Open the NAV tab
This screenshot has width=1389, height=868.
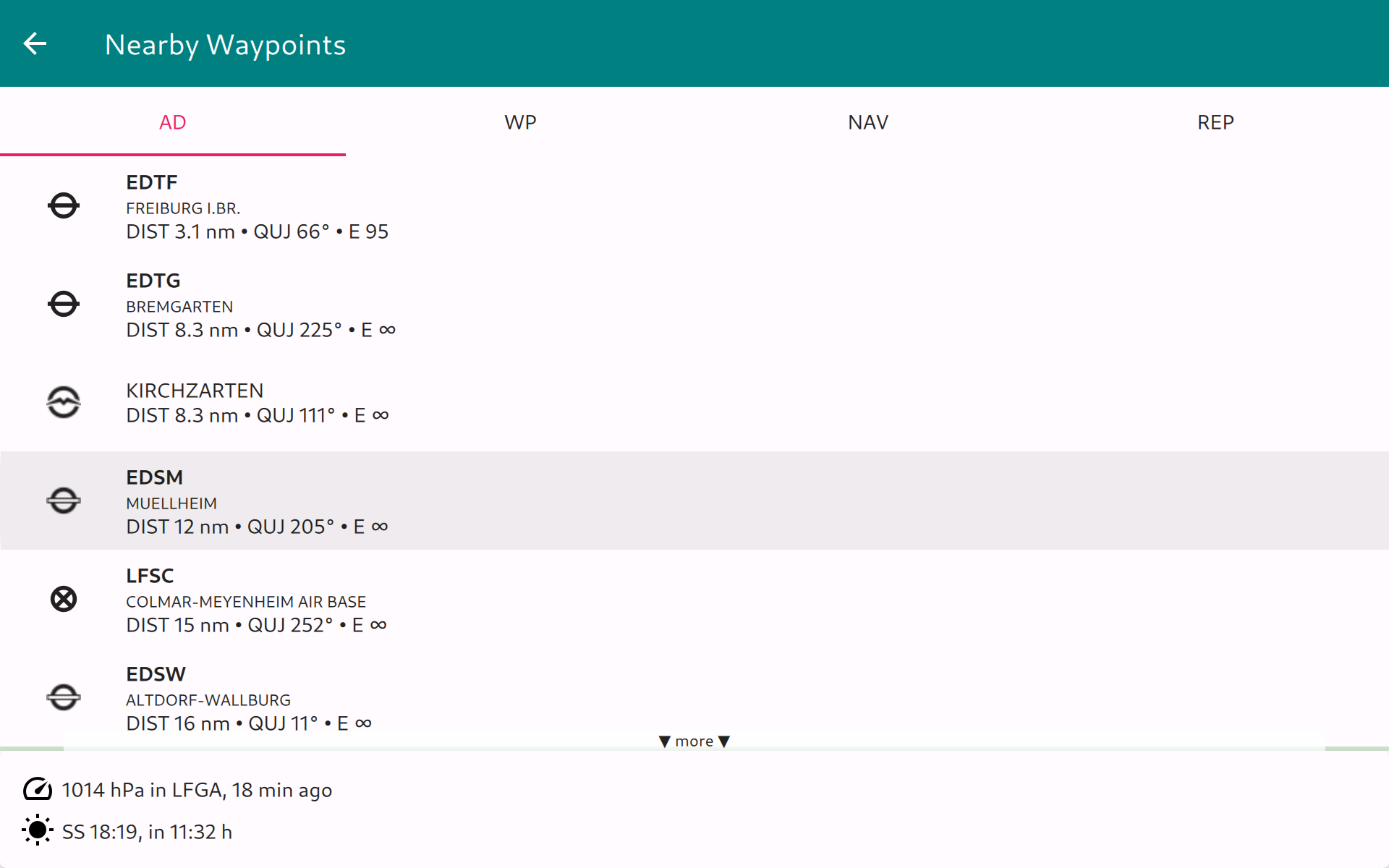[x=868, y=122]
